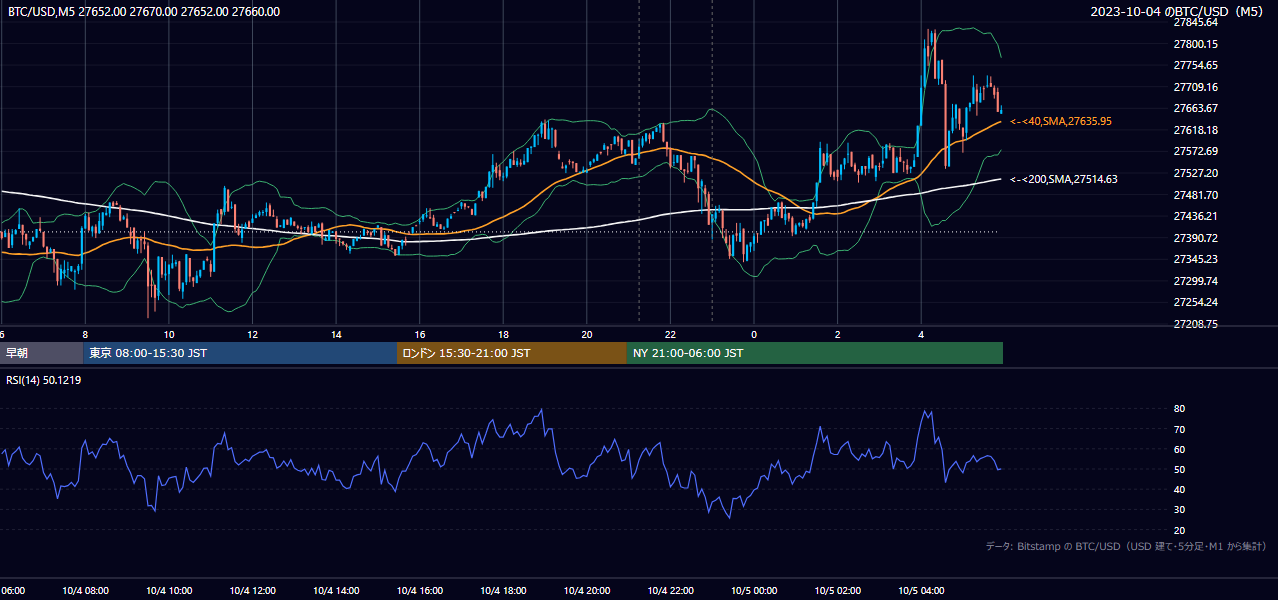Click the 10/5 00:00 bottom time label
Viewport: 1278px width, 600px height.
[x=754, y=591]
